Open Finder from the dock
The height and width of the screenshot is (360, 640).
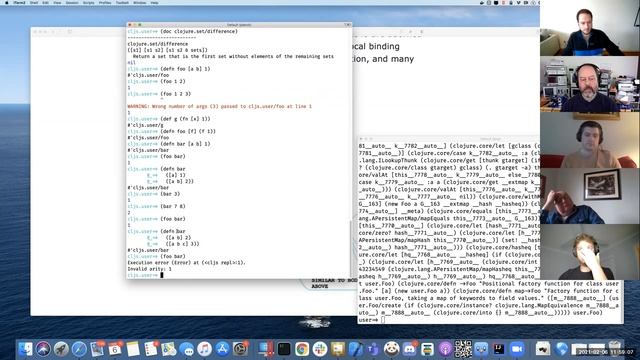pyautogui.click(x=25, y=349)
